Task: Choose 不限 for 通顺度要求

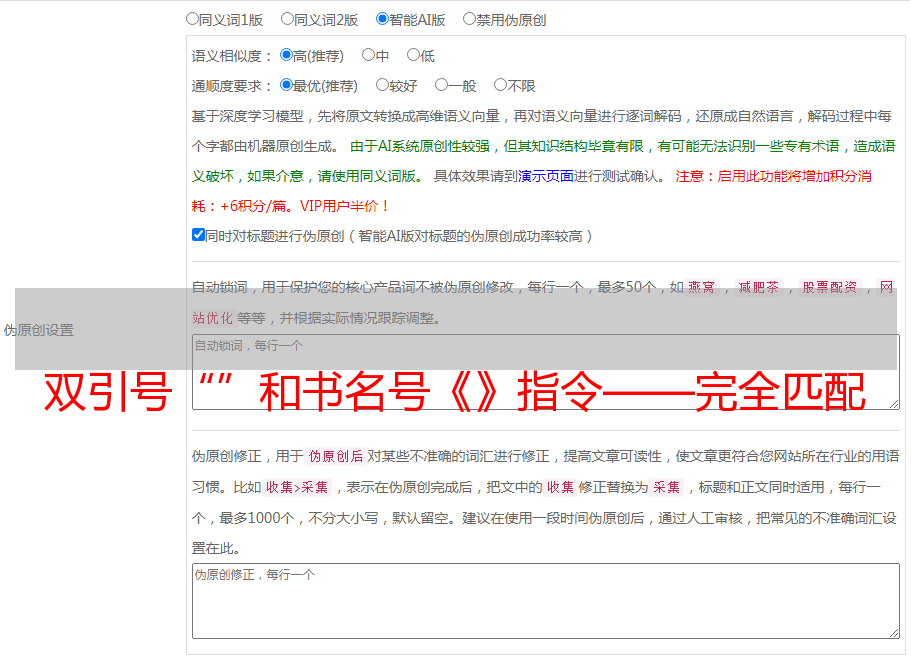Action: pos(500,85)
